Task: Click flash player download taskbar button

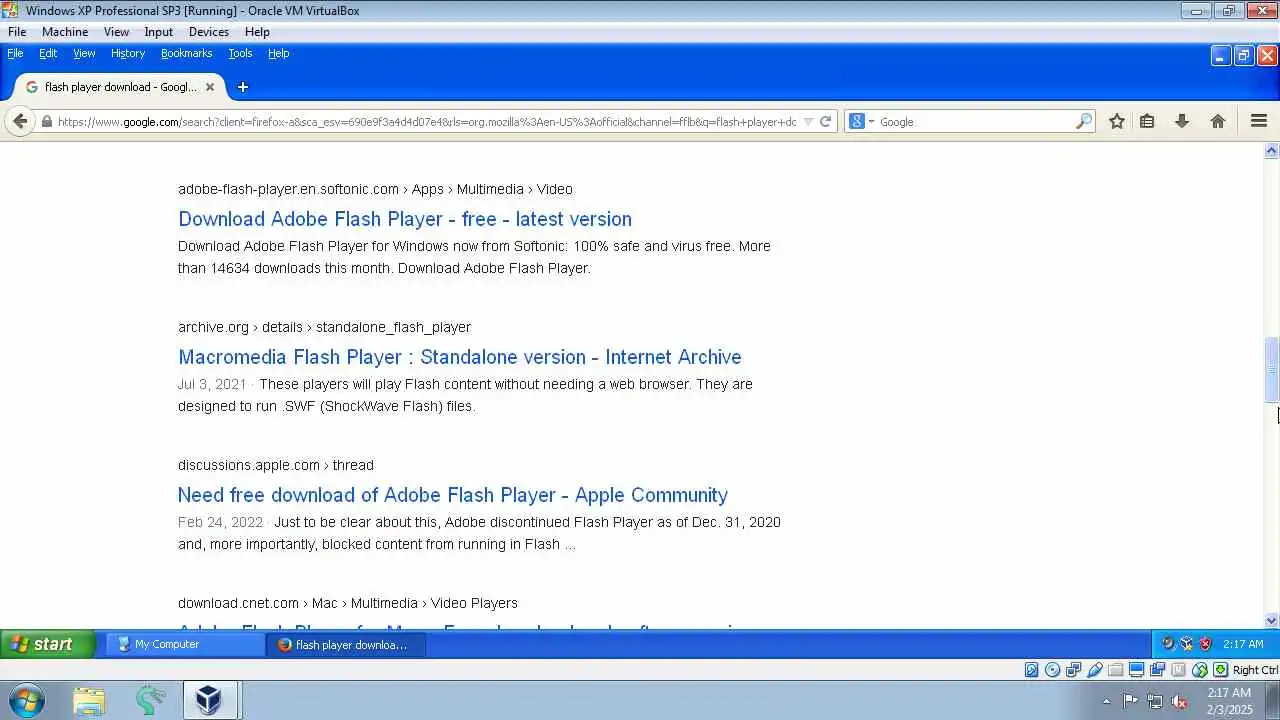Action: [x=347, y=644]
